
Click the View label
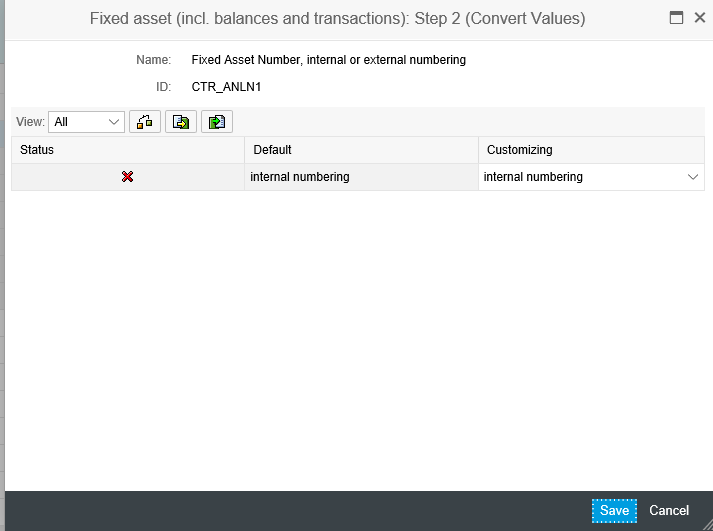pos(31,122)
